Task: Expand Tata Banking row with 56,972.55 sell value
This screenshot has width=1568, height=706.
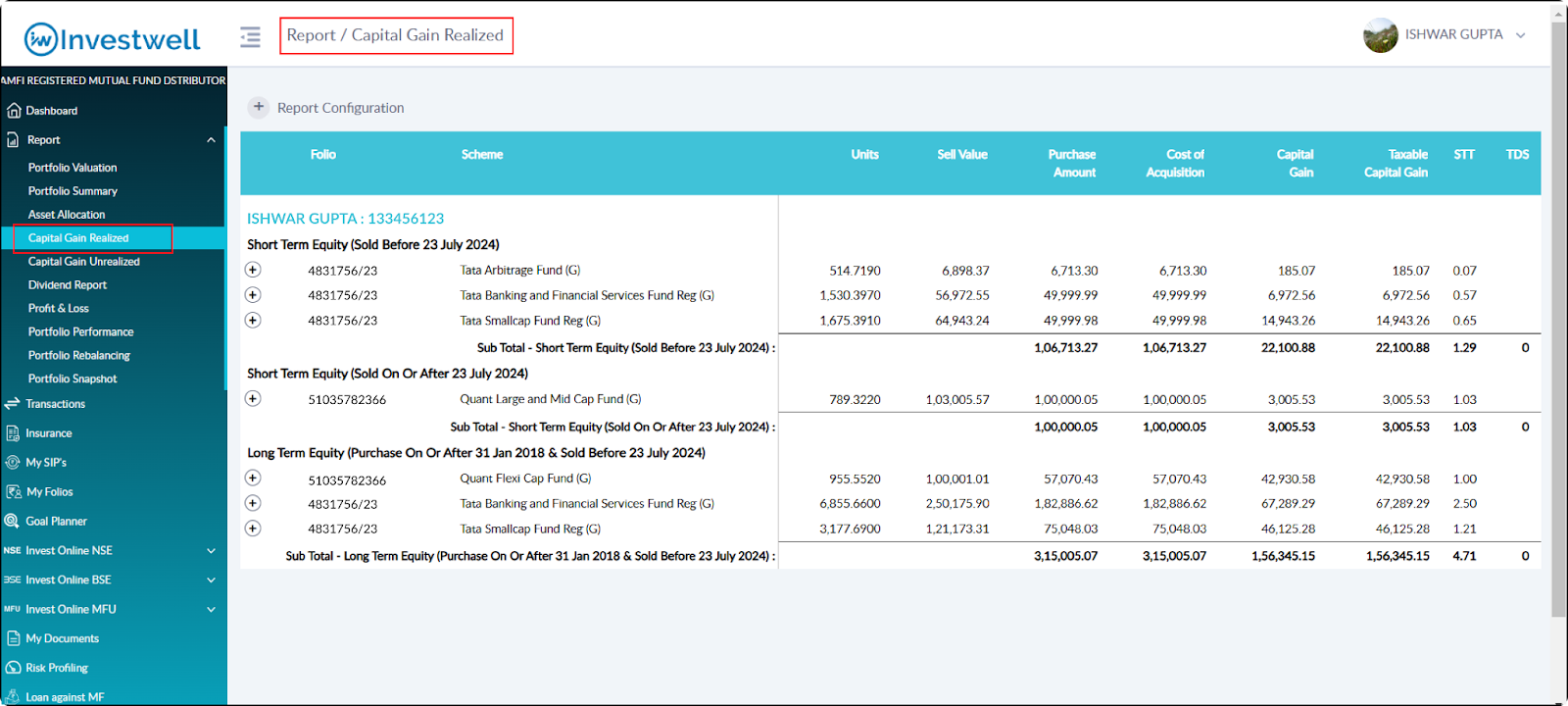Action: (x=253, y=295)
